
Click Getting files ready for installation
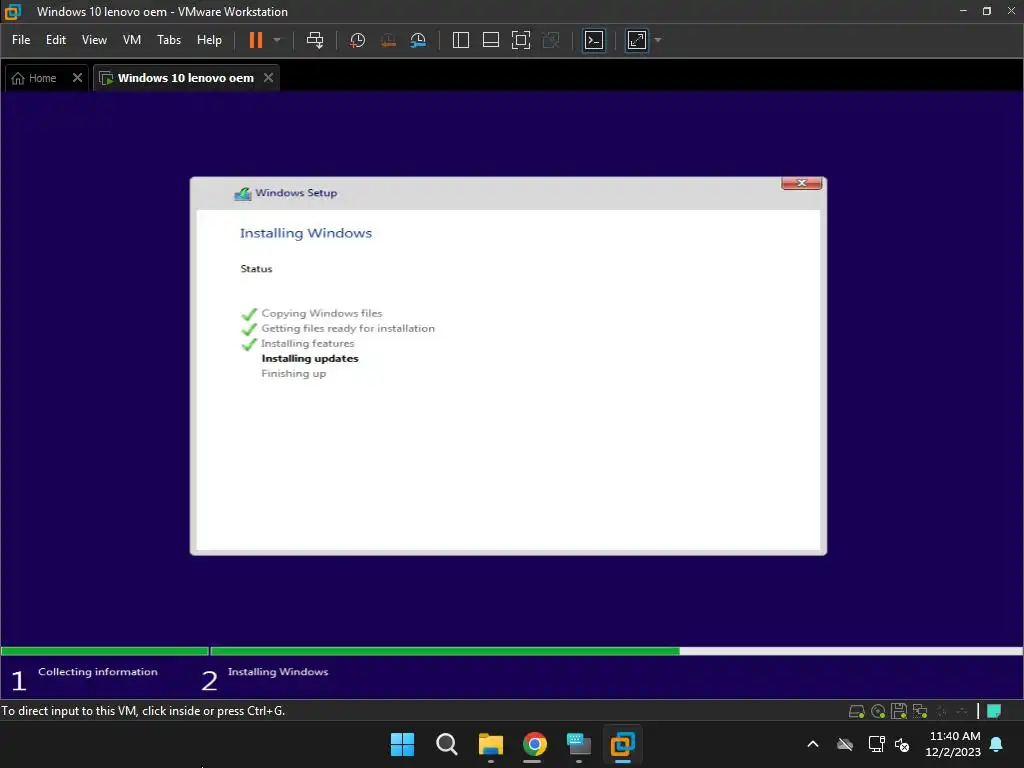pos(348,328)
